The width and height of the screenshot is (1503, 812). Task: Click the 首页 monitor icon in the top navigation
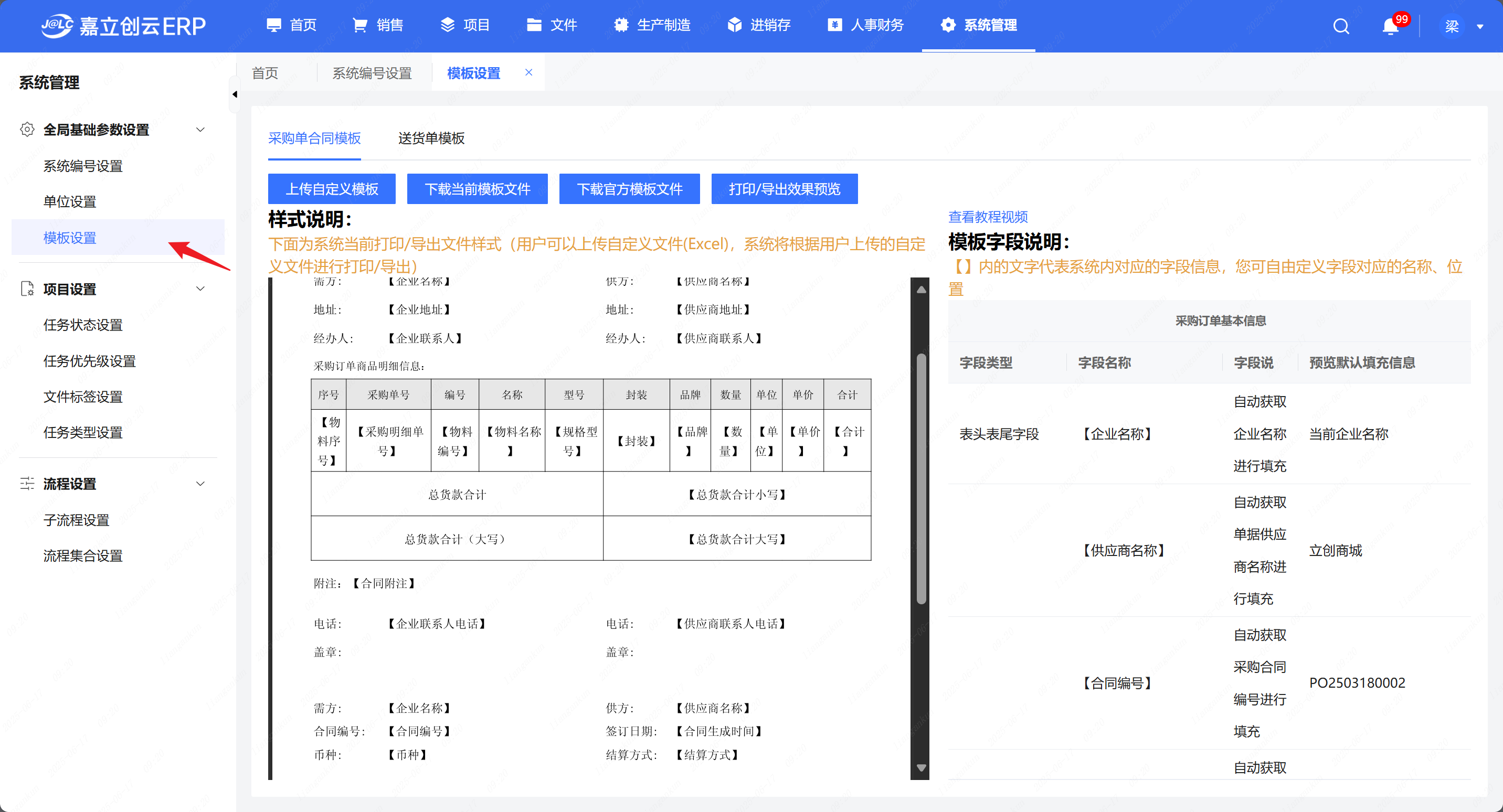tap(273, 25)
